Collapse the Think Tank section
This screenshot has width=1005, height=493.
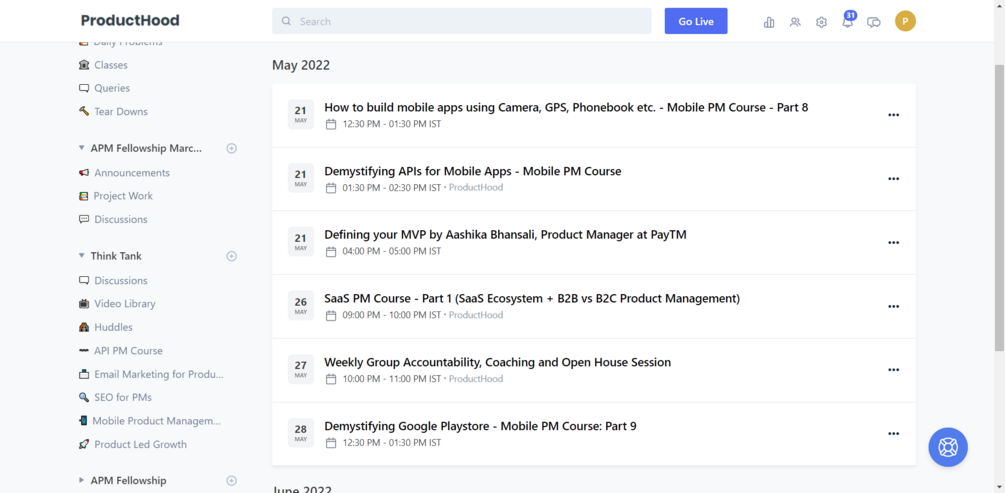[82, 256]
